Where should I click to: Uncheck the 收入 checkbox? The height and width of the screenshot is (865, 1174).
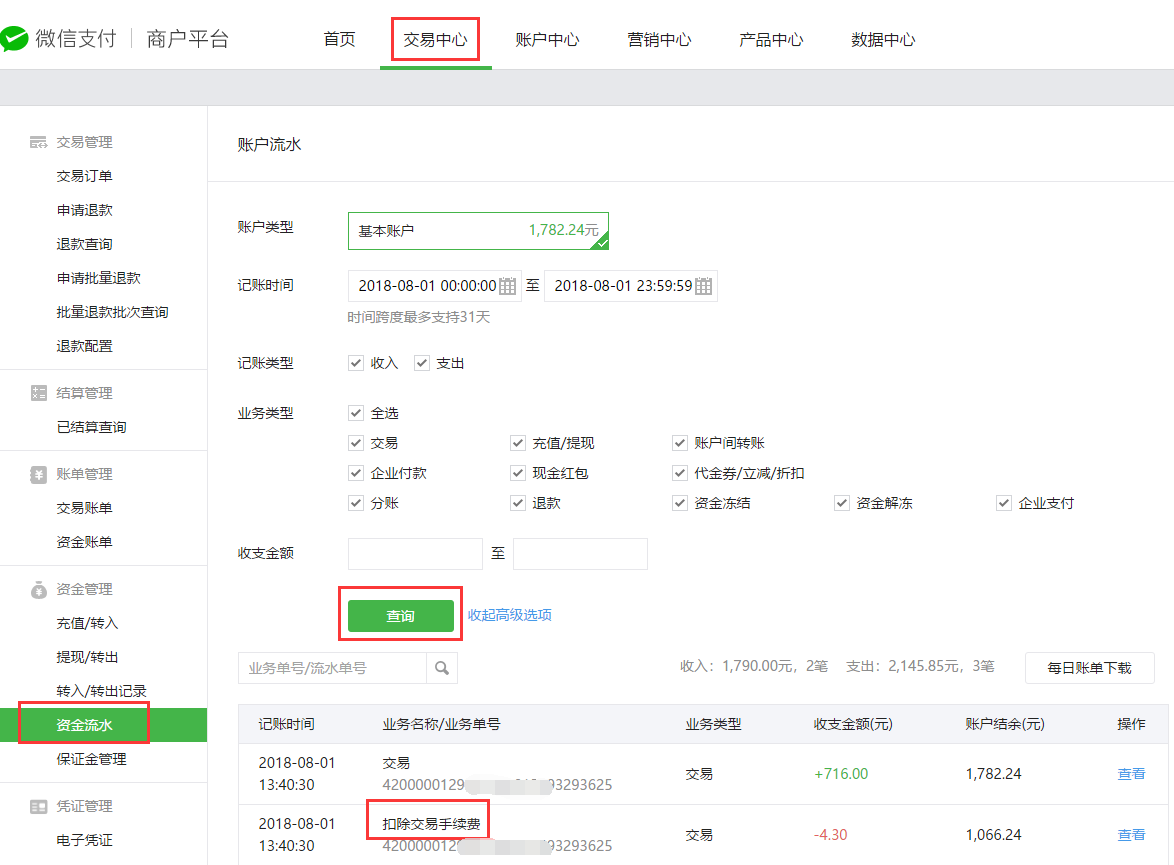(356, 363)
